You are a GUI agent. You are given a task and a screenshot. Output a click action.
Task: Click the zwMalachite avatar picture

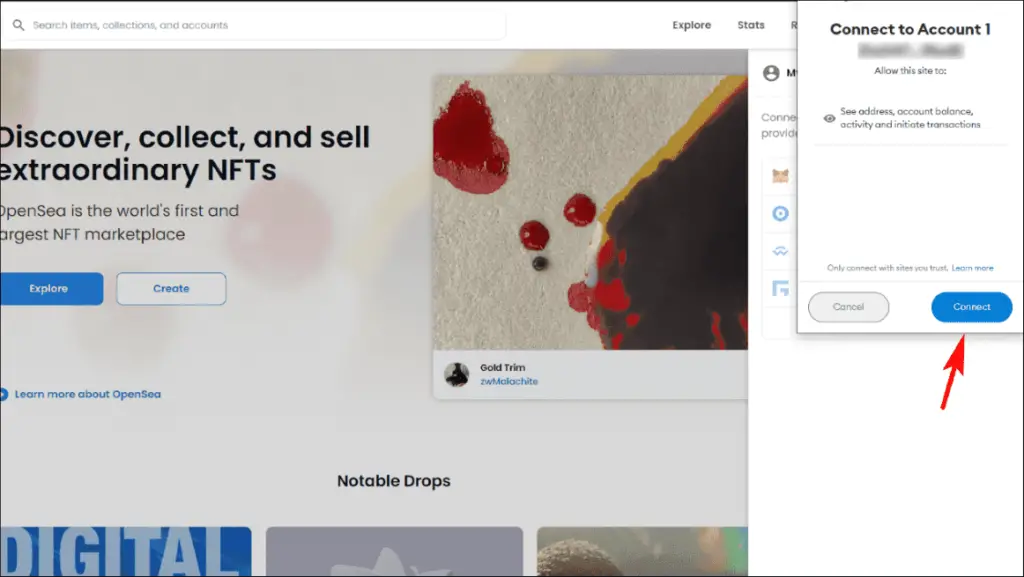(x=456, y=375)
